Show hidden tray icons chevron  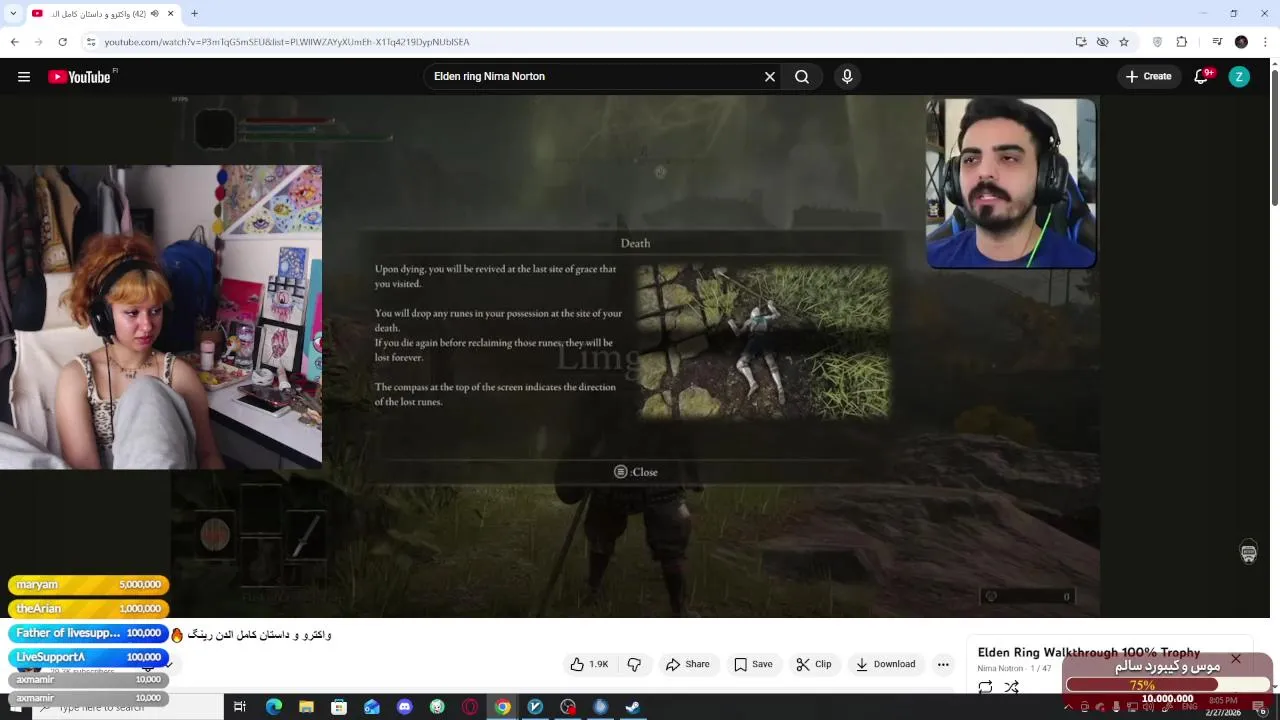1068,707
